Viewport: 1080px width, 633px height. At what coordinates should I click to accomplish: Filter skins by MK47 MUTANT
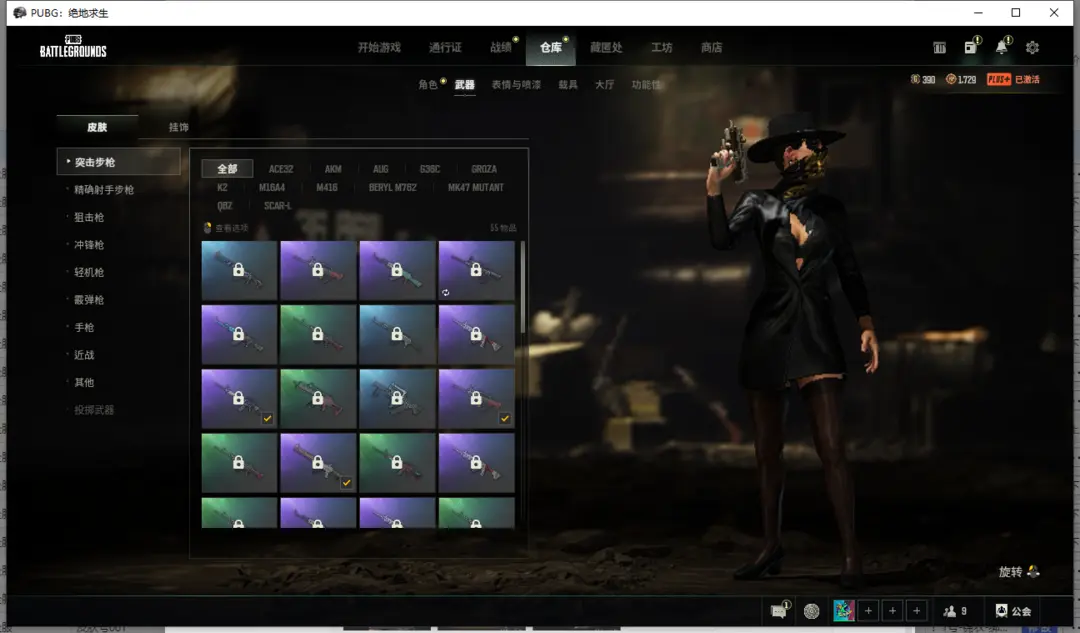(x=475, y=187)
